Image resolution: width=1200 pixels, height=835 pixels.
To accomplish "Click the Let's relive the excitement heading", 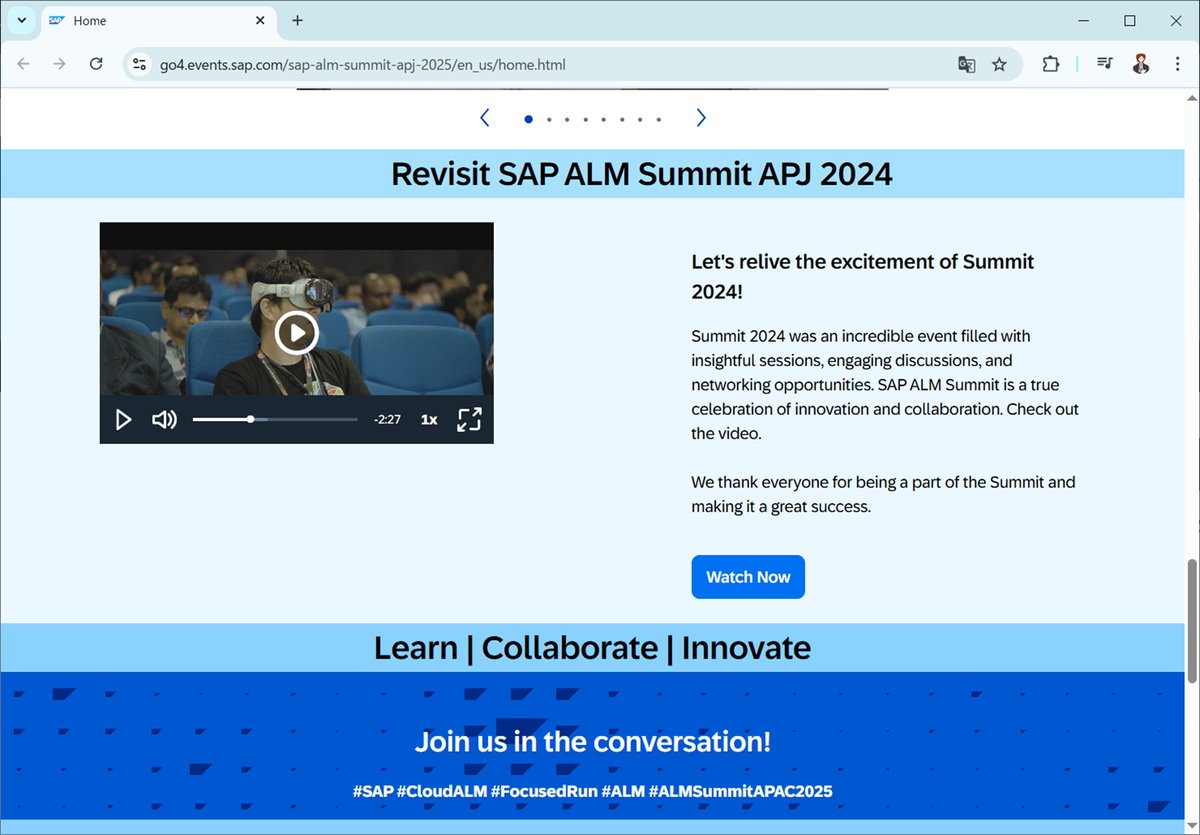I will click(863, 277).
